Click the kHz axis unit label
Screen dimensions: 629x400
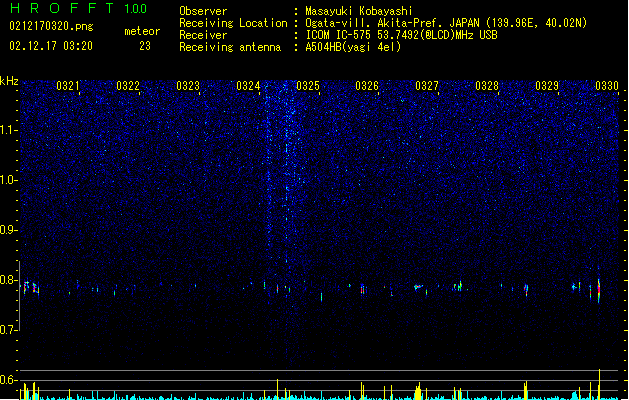pos(9,81)
